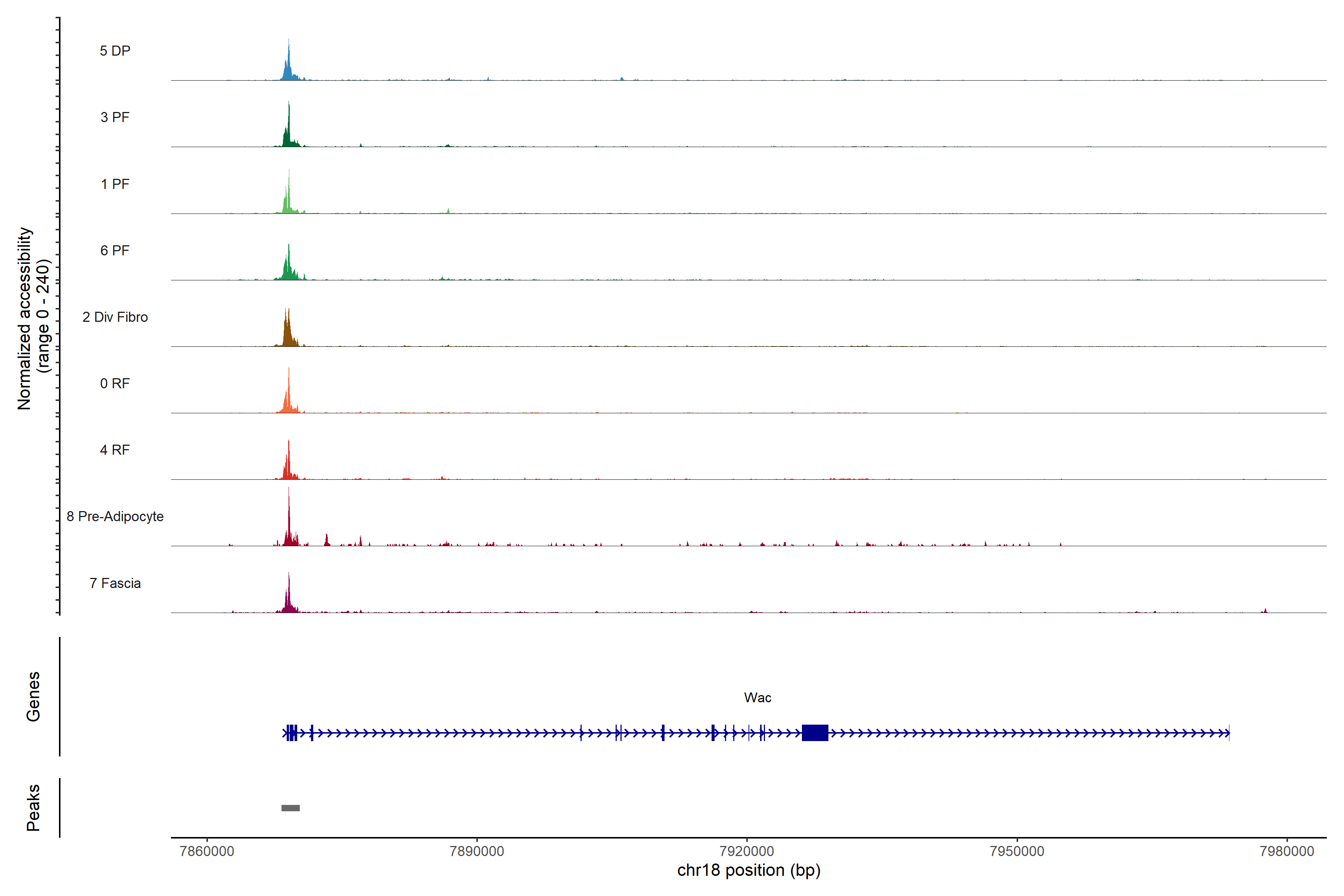
Task: Click the 5 DP track label
Action: (x=115, y=51)
